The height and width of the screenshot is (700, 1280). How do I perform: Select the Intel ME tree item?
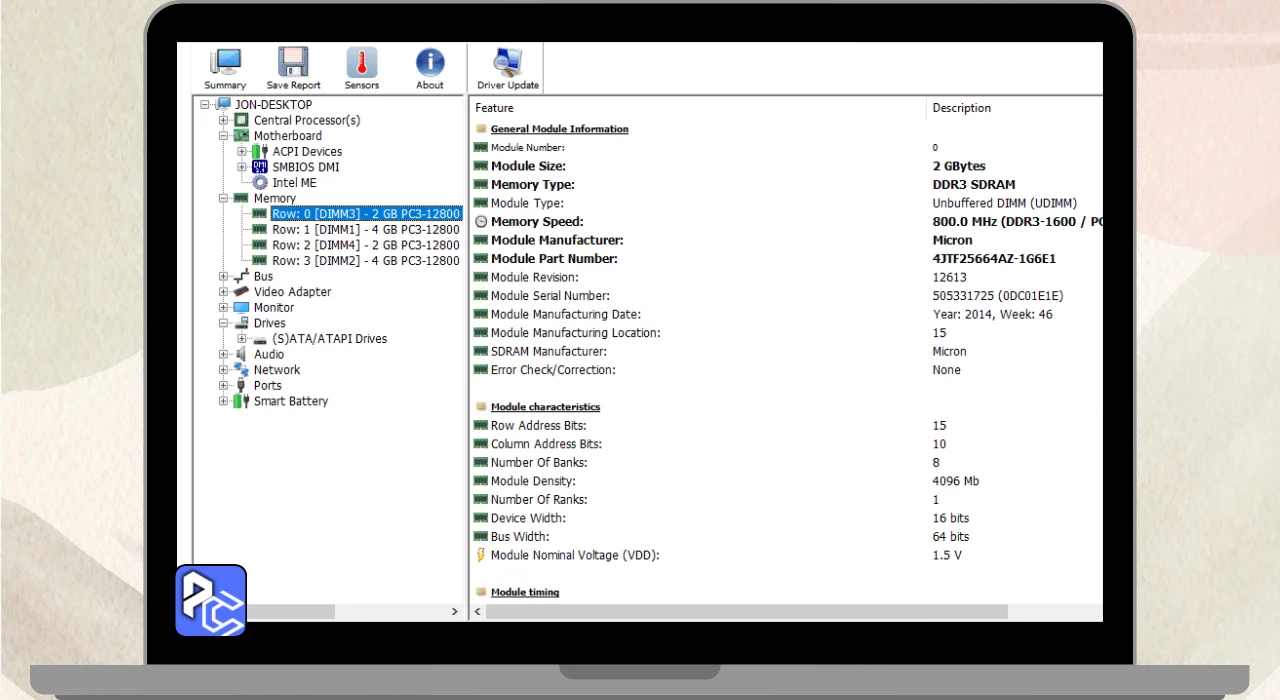[x=294, y=183]
